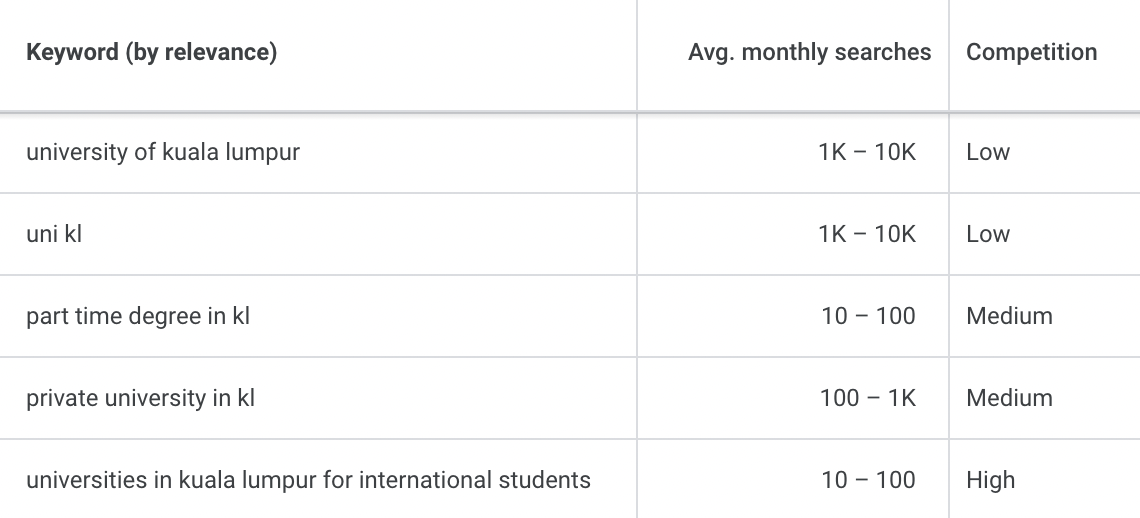Open 'private university in kl' keyword
Screen dimensions: 1140x518
click(140, 398)
